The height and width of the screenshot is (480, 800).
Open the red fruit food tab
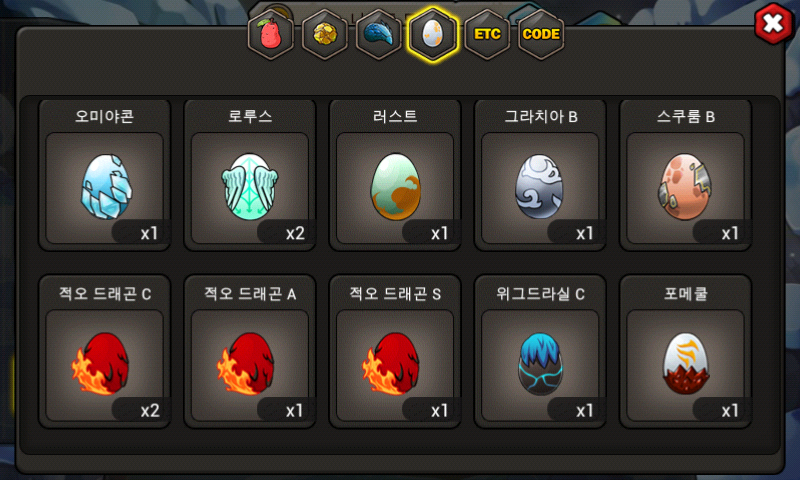(x=270, y=35)
